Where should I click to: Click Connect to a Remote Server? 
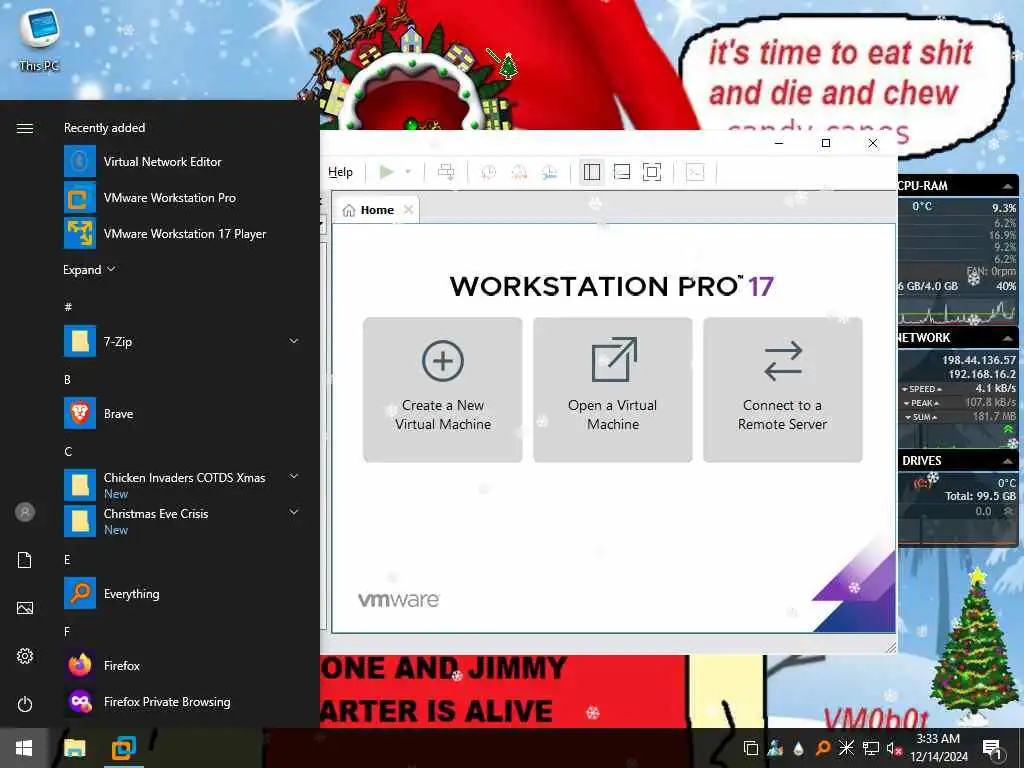pyautogui.click(x=782, y=390)
